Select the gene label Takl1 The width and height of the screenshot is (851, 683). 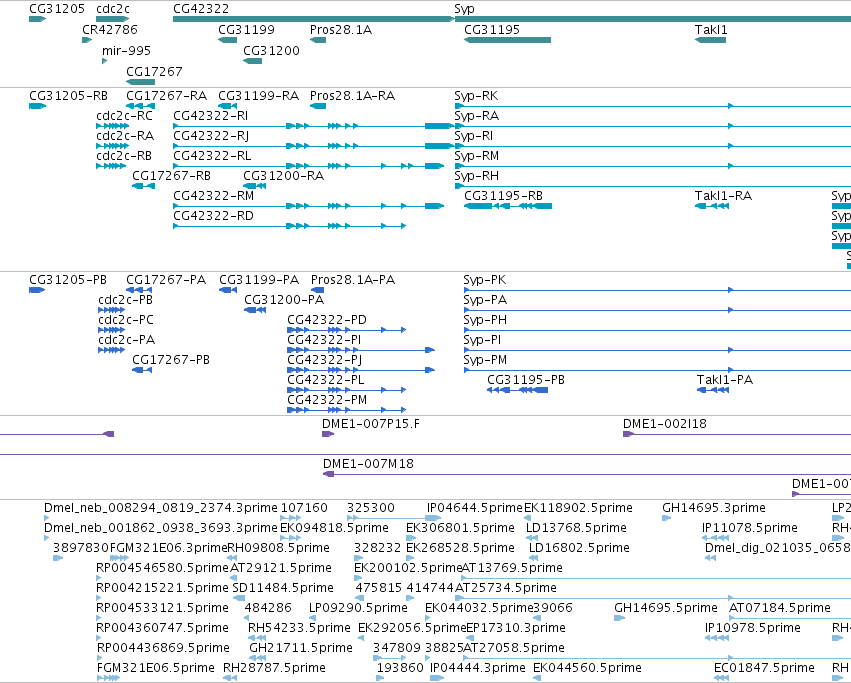711,30
